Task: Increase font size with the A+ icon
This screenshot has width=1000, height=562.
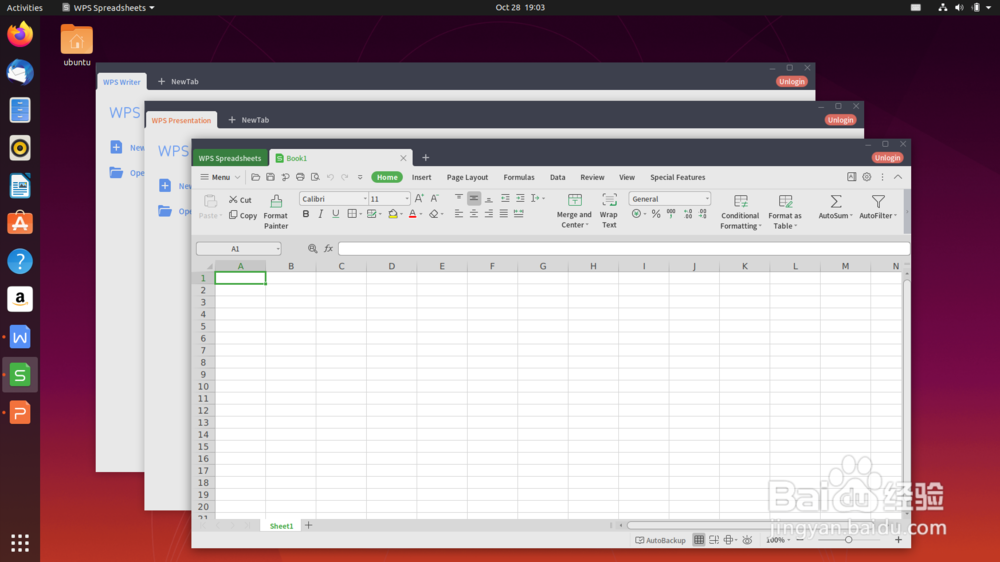Action: [419, 198]
